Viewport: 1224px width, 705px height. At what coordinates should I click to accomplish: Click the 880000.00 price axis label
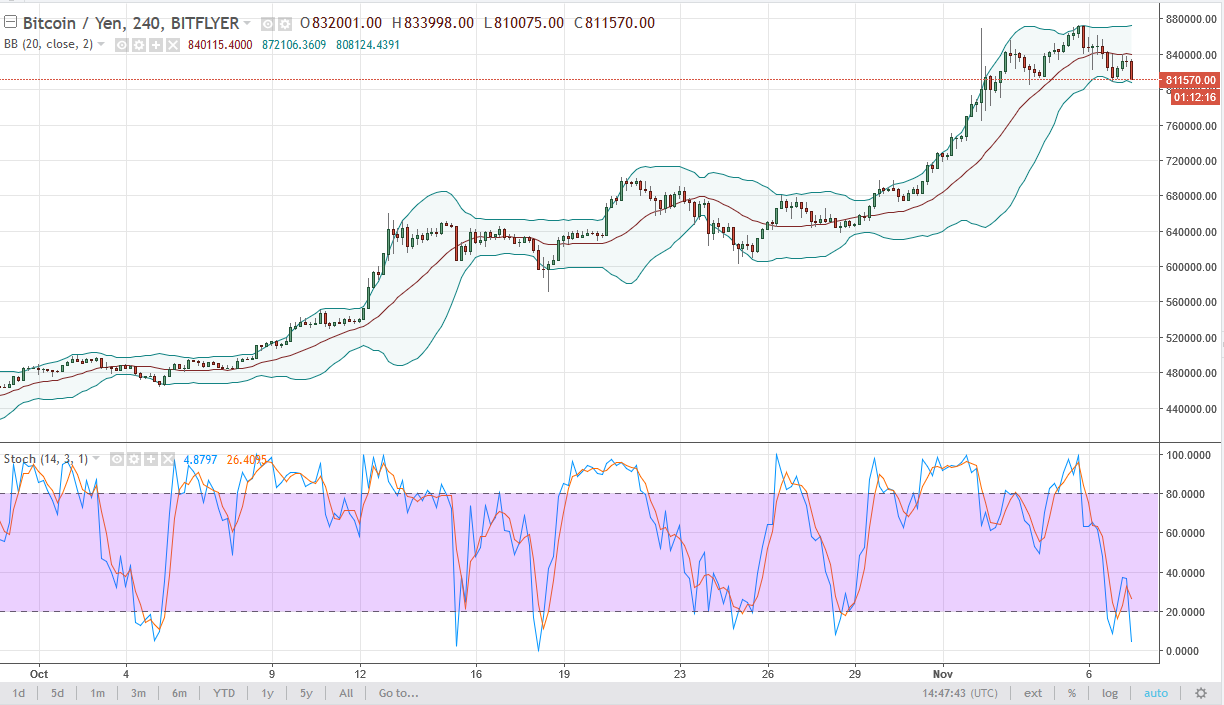tap(1192, 19)
